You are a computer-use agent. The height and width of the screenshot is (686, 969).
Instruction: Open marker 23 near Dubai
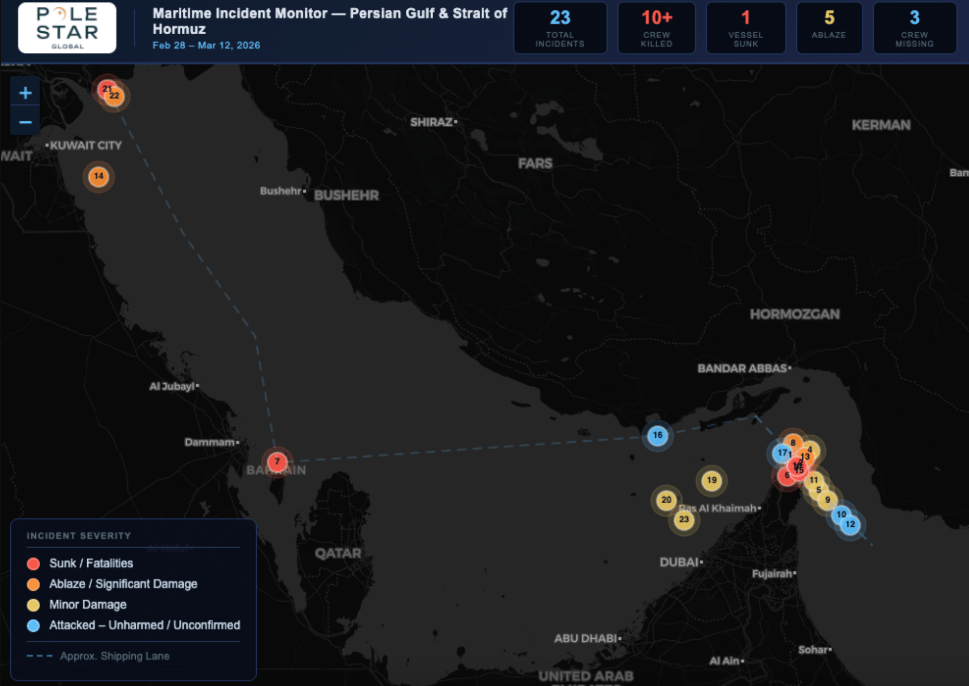(x=684, y=519)
